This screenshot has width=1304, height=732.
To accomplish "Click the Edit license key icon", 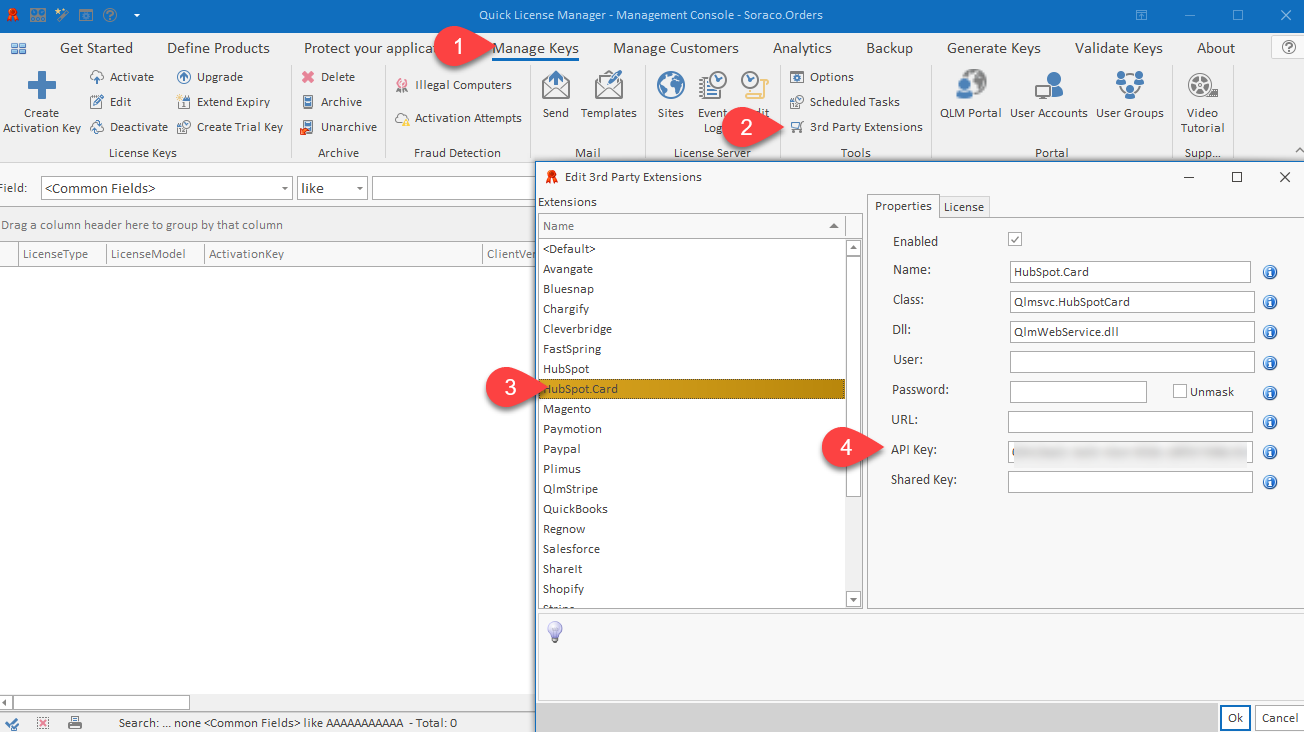I will [x=97, y=102].
